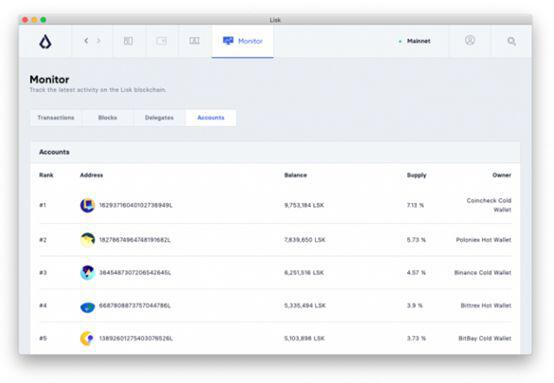Click balance 7,839,650 LSK
The width and height of the screenshot is (554, 383).
(x=305, y=240)
